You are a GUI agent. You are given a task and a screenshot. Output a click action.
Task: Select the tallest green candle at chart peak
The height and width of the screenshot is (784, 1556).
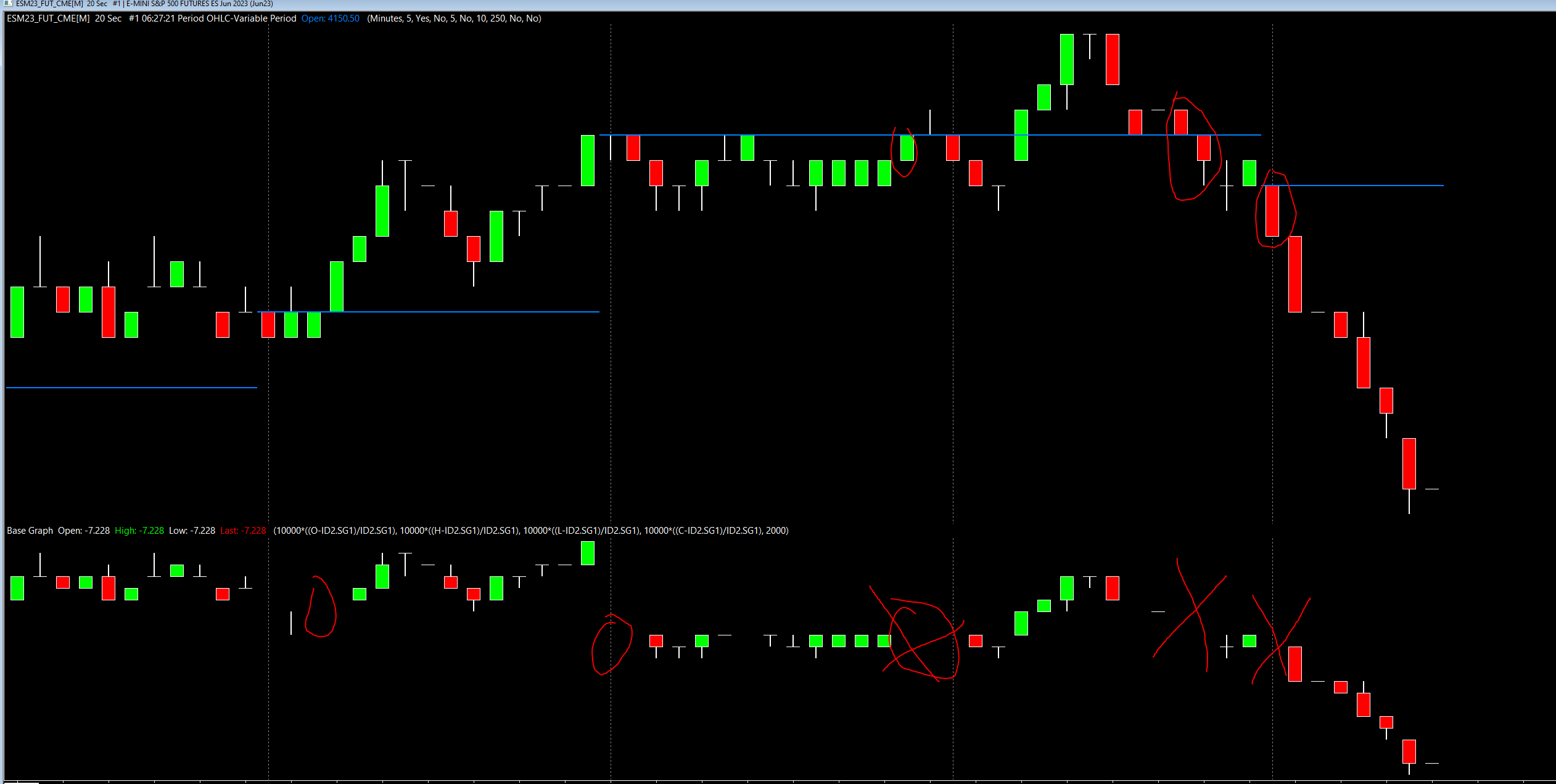[x=1066, y=60]
